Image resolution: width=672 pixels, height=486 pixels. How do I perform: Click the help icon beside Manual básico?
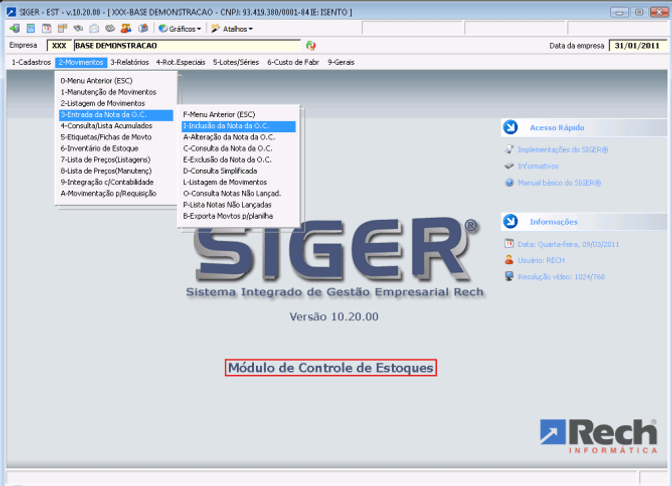509,183
